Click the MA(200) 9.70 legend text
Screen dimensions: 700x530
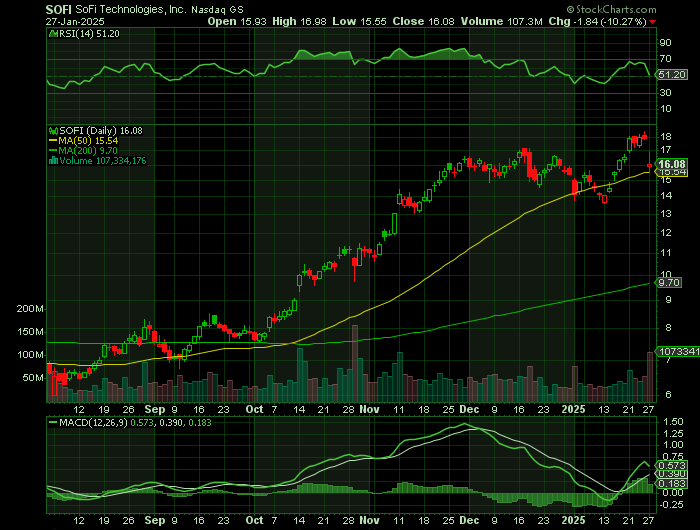pos(88,151)
